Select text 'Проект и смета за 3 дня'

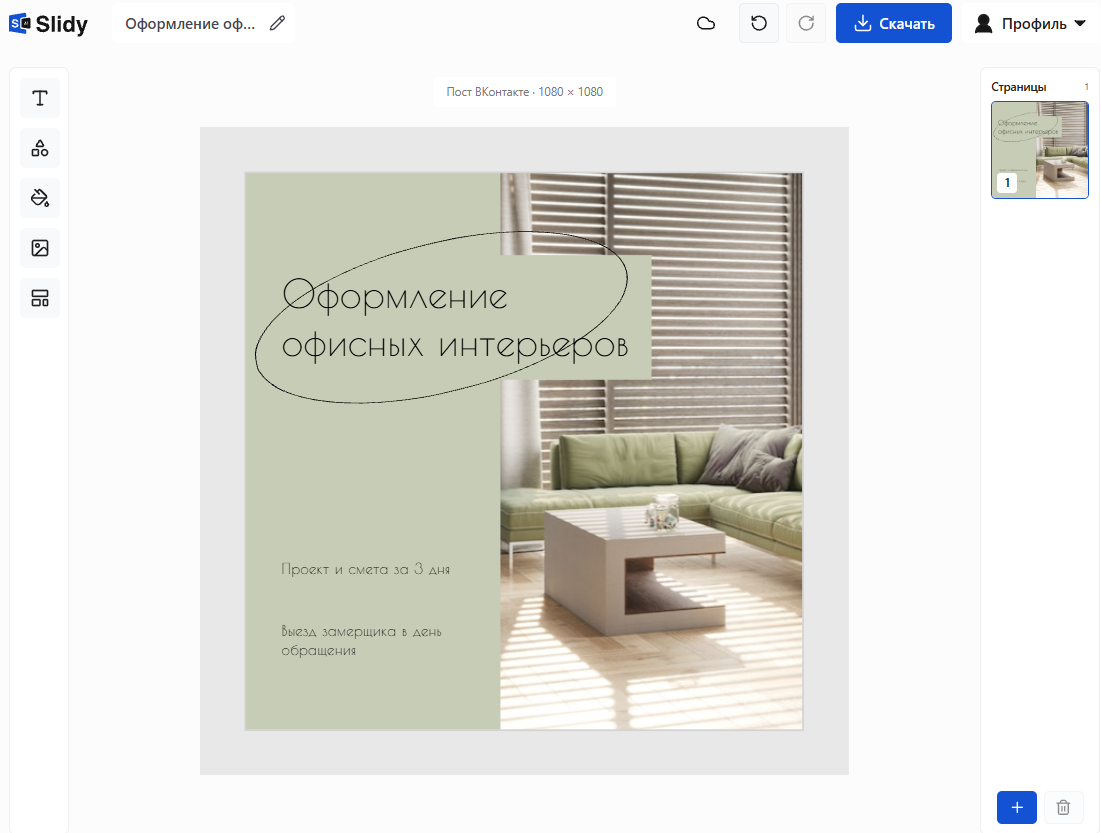(x=365, y=570)
